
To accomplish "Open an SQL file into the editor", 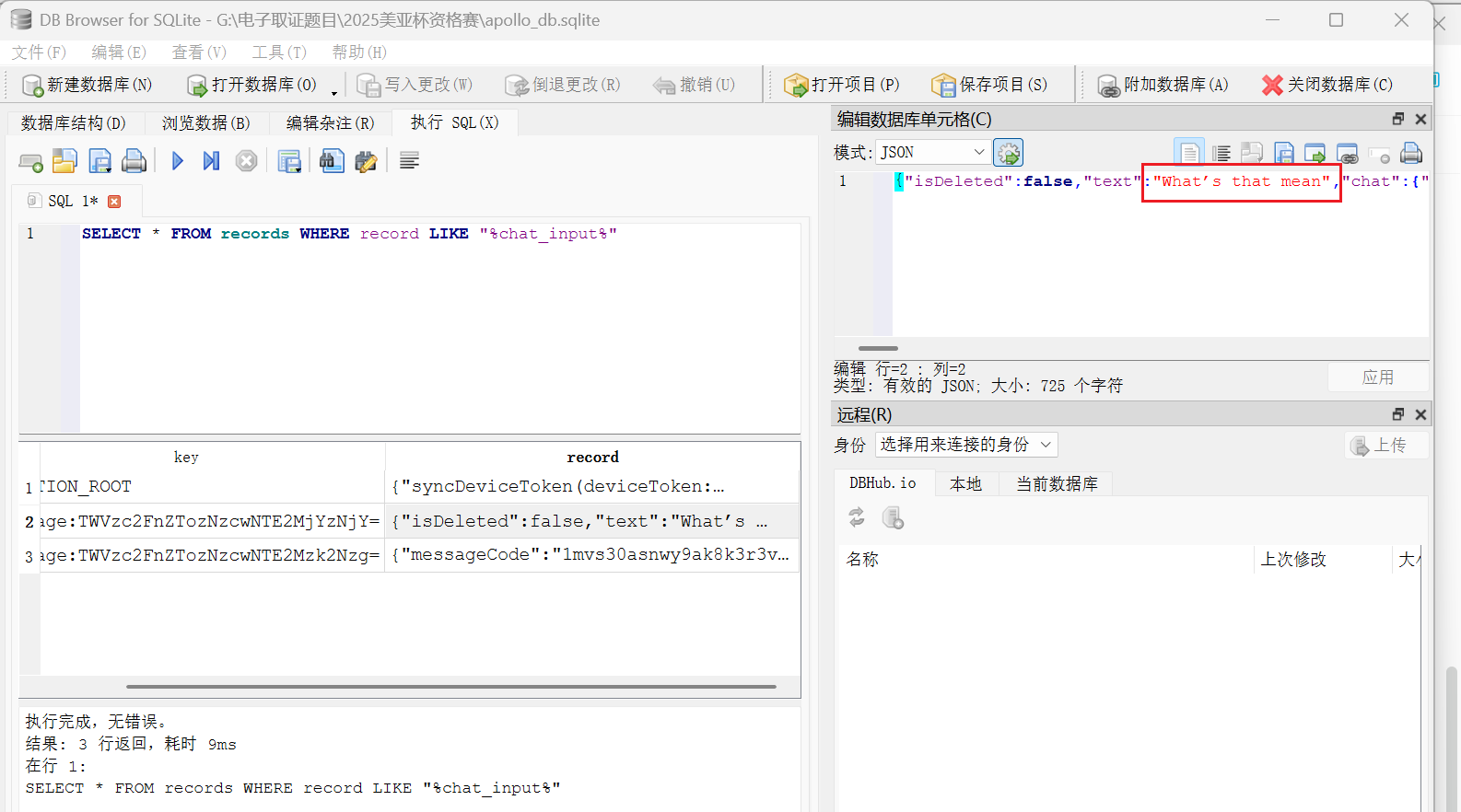I will (64, 161).
